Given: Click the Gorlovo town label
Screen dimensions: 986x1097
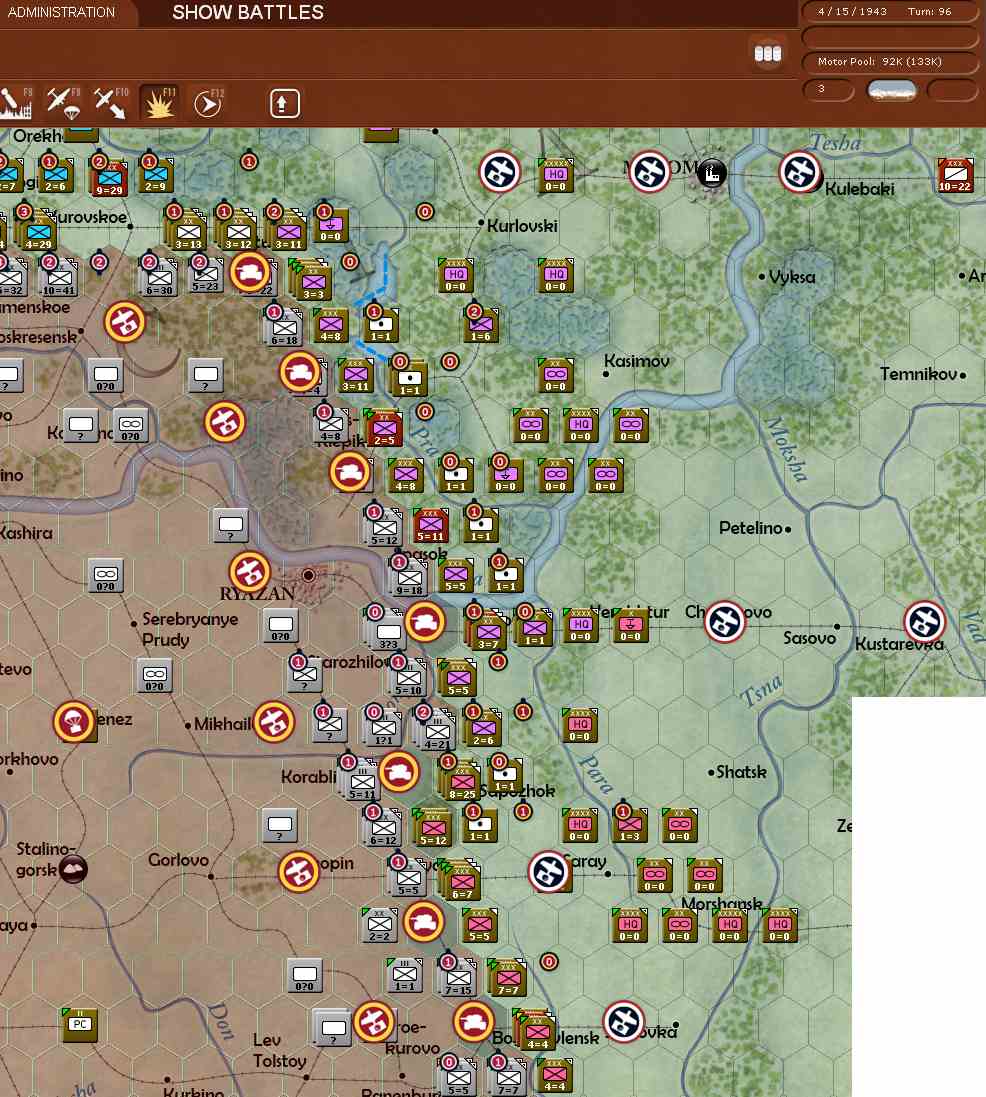Looking at the screenshot, I should point(178,860).
